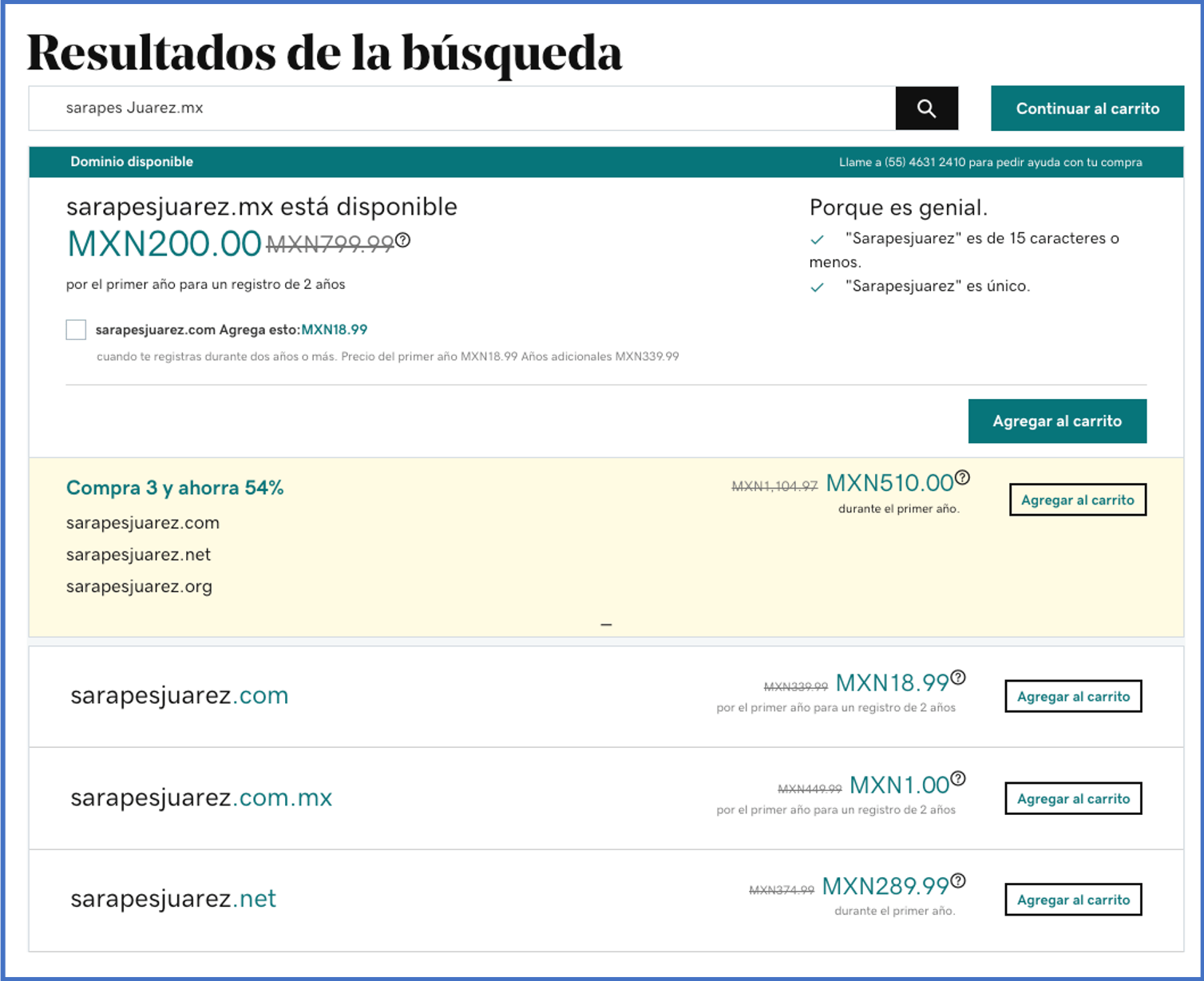Screen dimensions: 1204x981
Task: Add sarapesjuarez.mx to the cart
Action: [x=1057, y=421]
